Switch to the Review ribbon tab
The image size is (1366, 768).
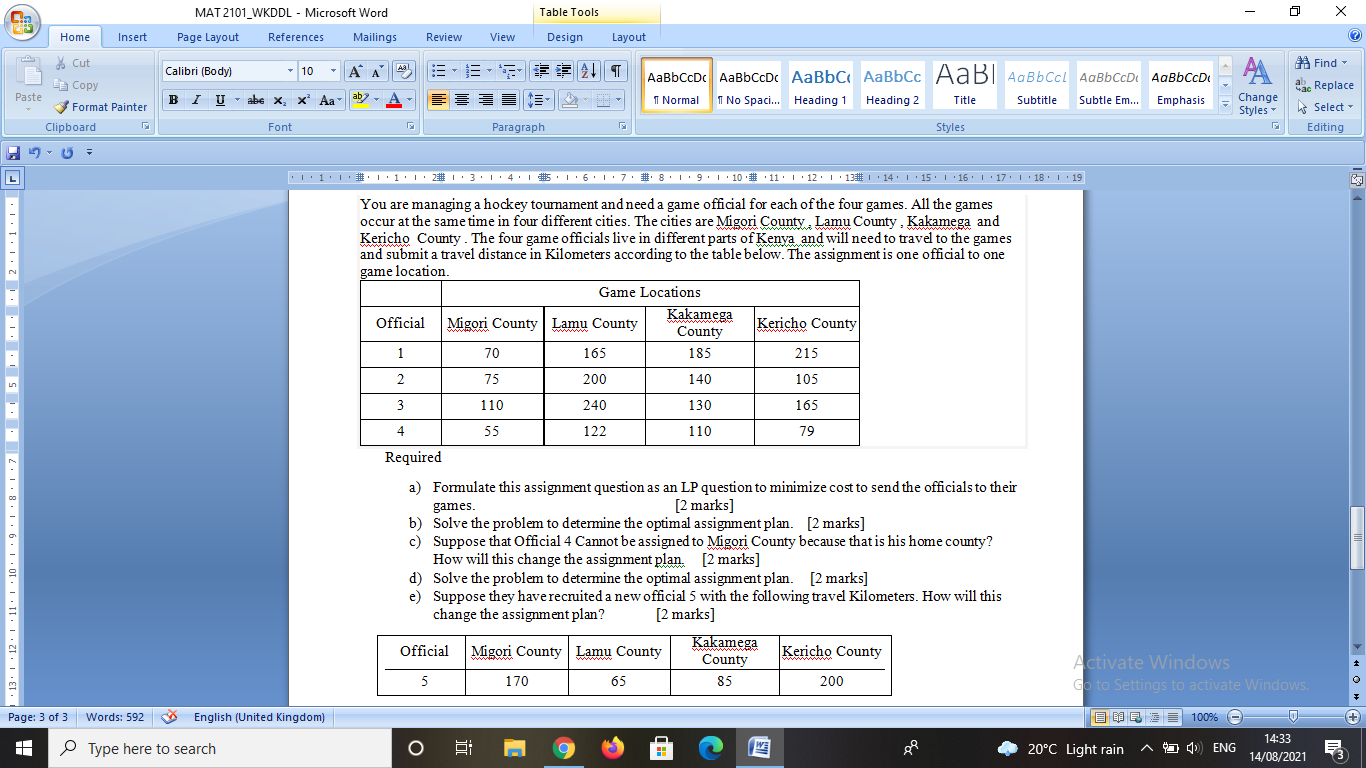443,37
